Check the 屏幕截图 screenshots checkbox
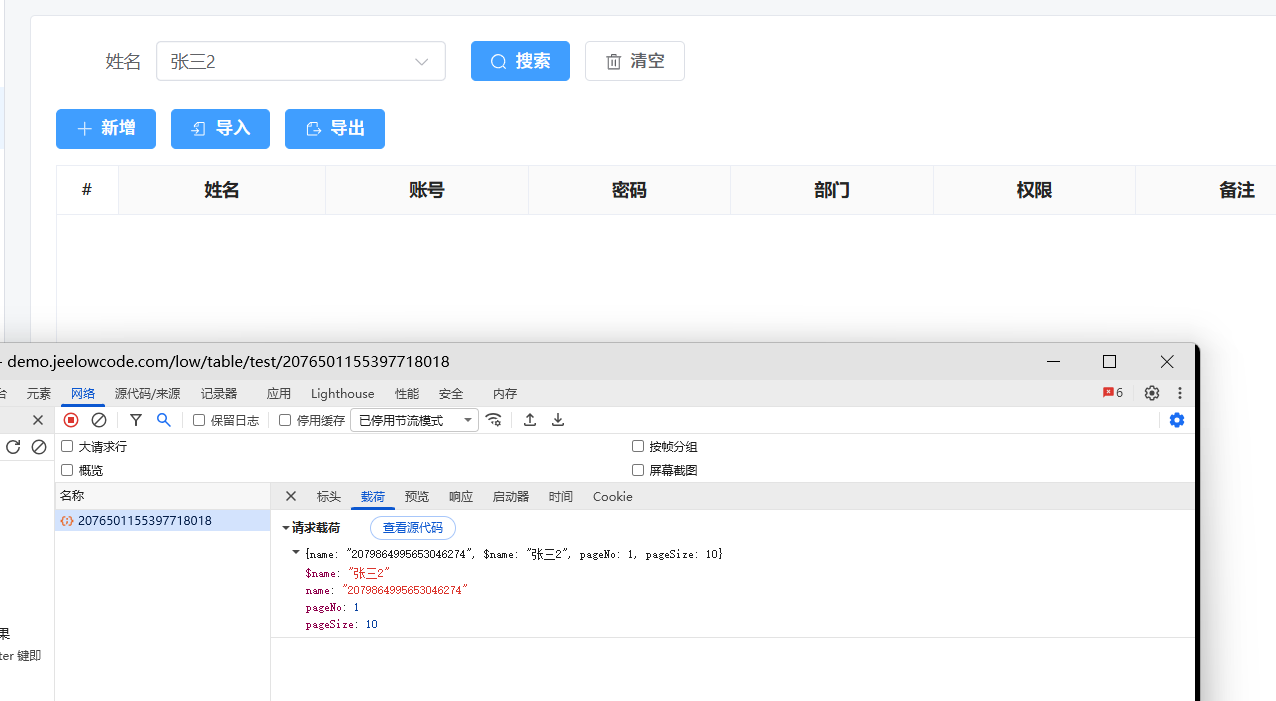The height and width of the screenshot is (701, 1276). pos(638,469)
